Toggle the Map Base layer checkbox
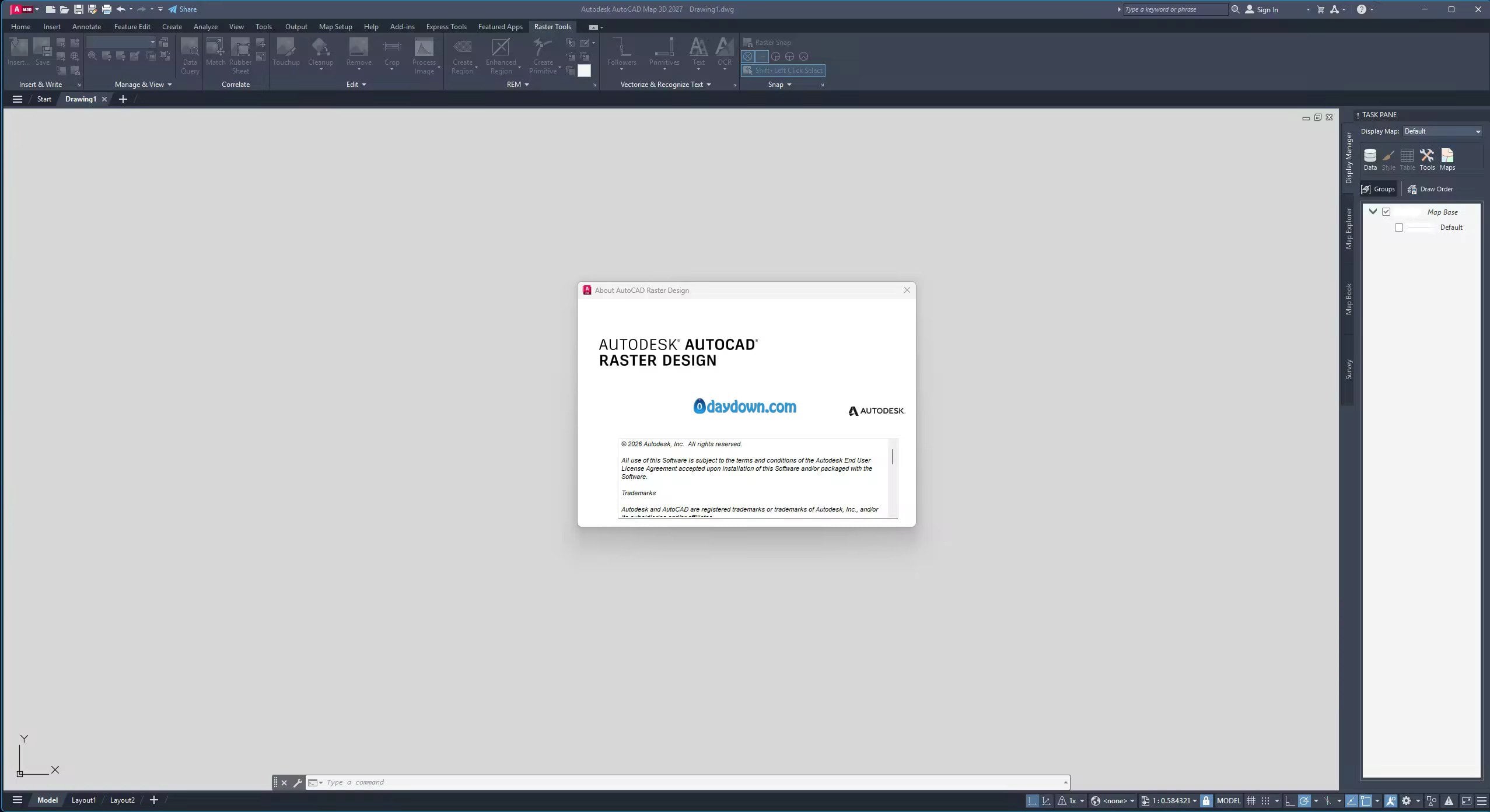The image size is (1490, 812). click(x=1386, y=212)
